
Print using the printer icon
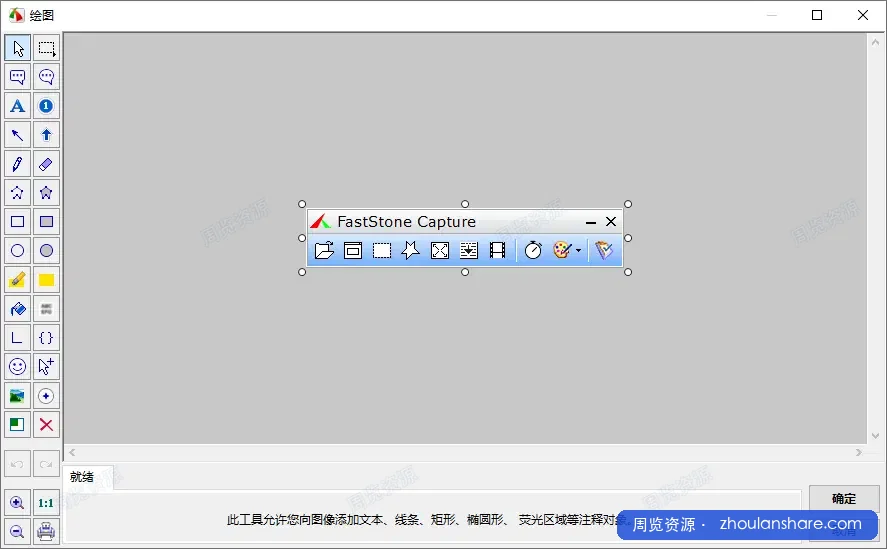tap(46, 531)
